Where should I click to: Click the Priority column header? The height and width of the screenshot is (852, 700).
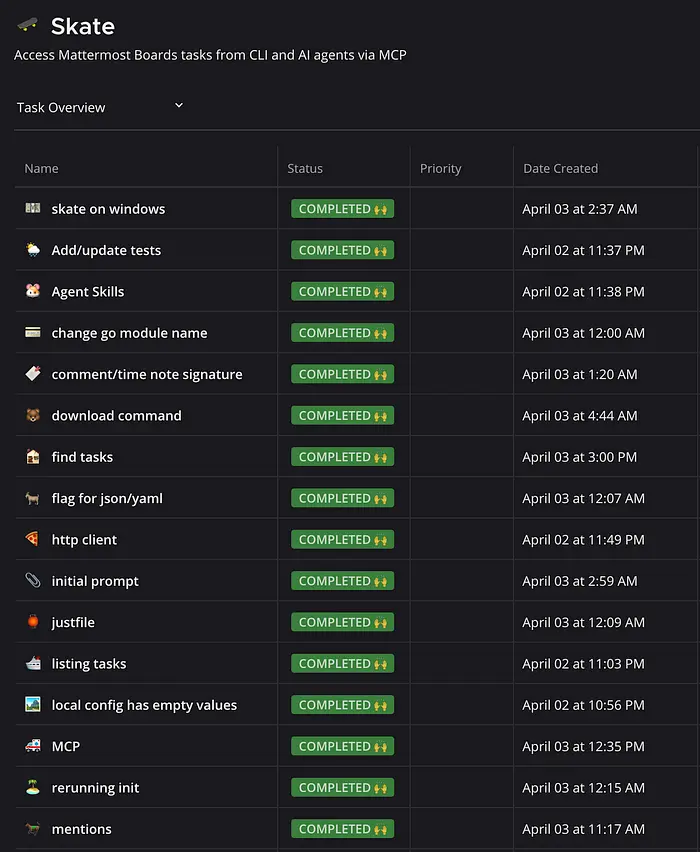pyautogui.click(x=441, y=168)
